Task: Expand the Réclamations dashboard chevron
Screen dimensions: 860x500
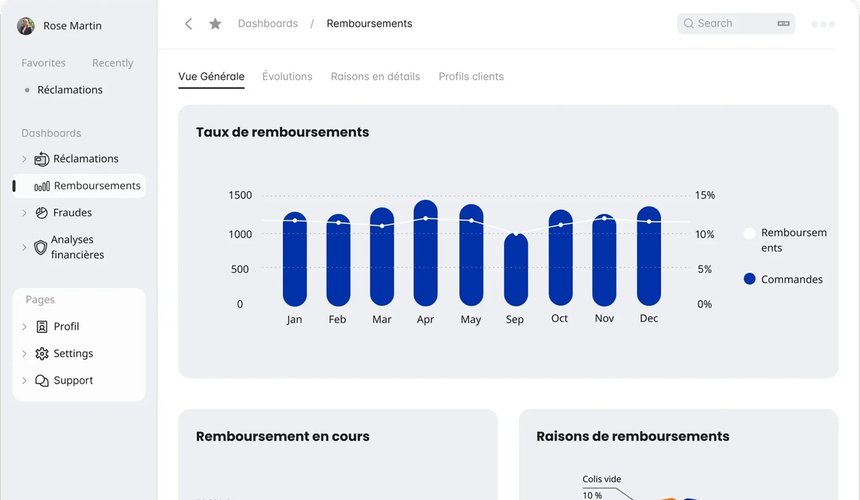Action: click(x=24, y=159)
